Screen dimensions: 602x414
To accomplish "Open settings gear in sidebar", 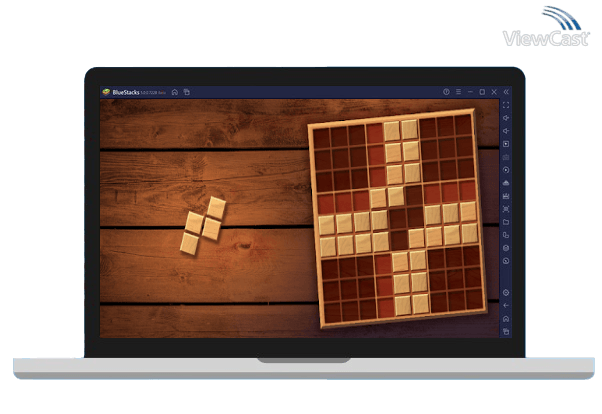I will point(506,293).
